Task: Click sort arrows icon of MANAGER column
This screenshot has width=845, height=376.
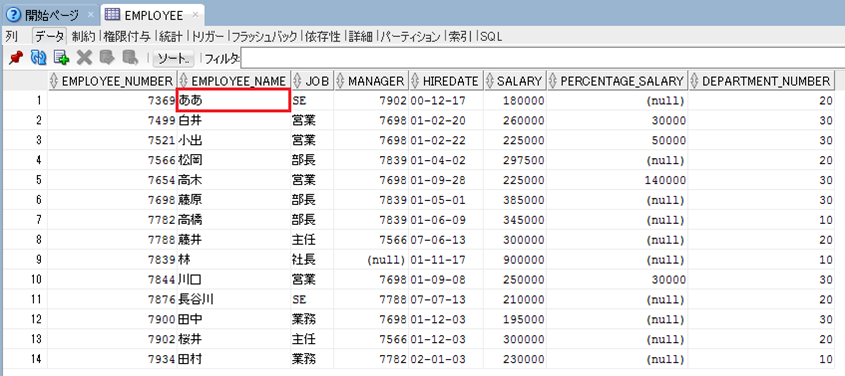Action: (340, 81)
